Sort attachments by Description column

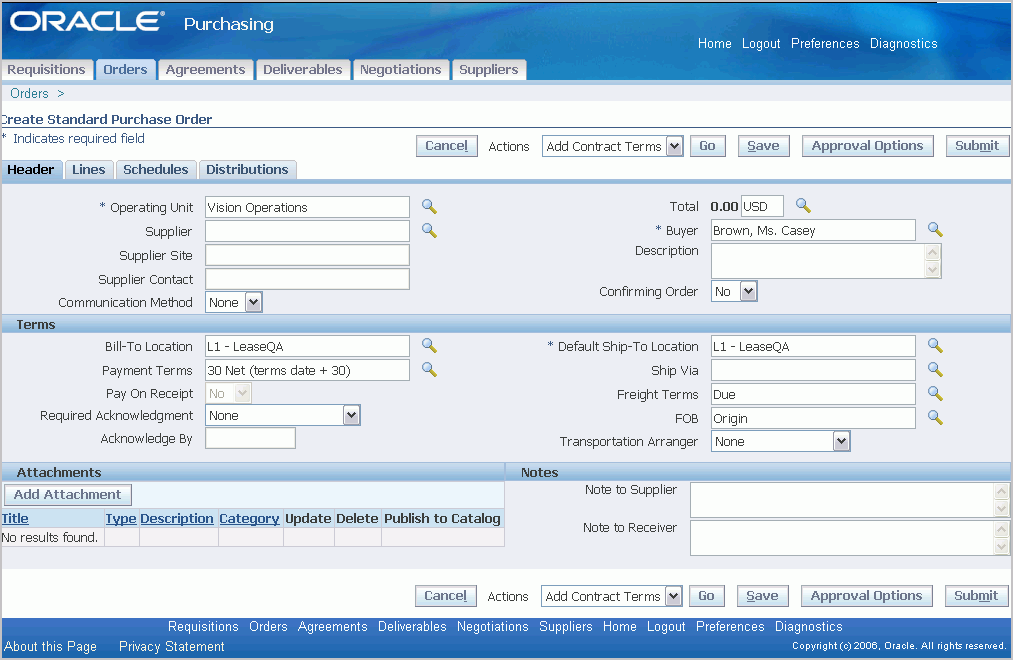coord(176,519)
